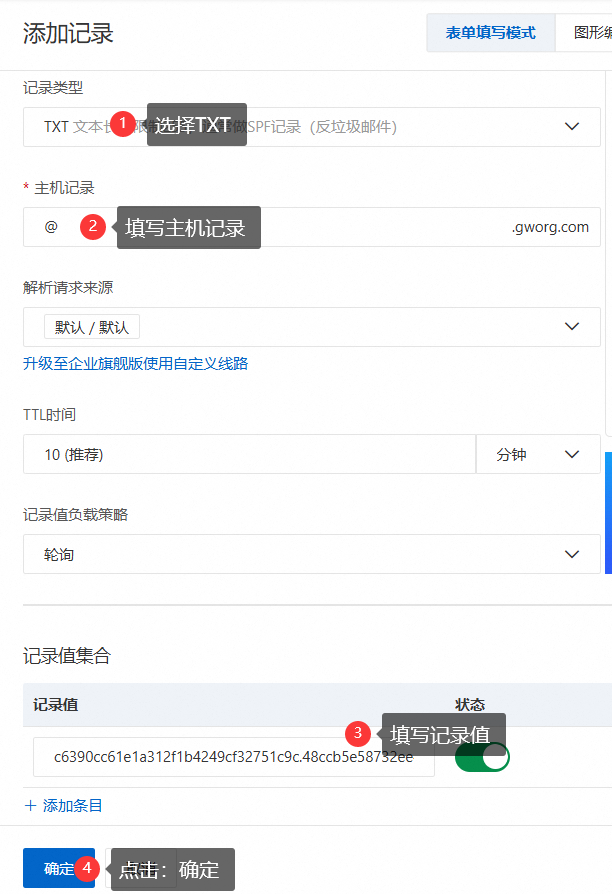Toggle the record 状态 switch
The height and width of the screenshot is (894, 612).
482,757
